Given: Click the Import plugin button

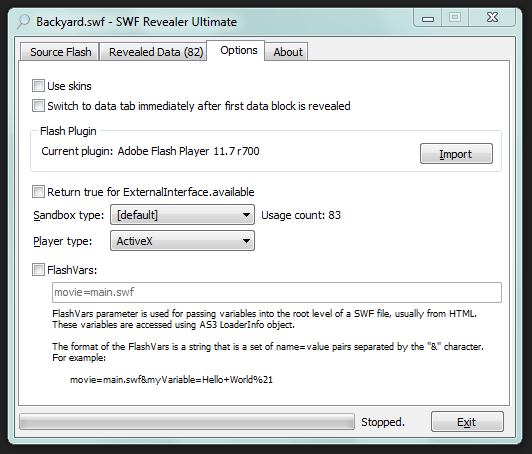Looking at the screenshot, I should click(x=456, y=154).
